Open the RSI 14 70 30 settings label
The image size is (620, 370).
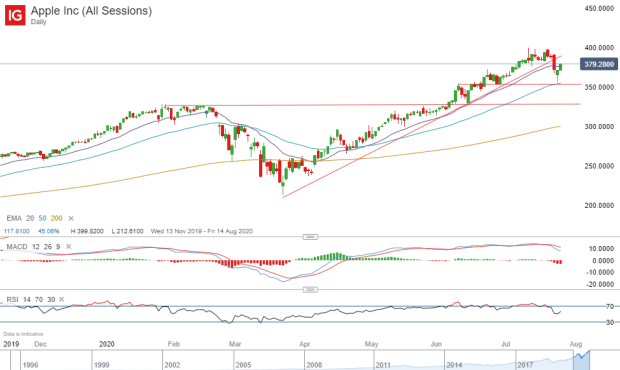point(31,300)
